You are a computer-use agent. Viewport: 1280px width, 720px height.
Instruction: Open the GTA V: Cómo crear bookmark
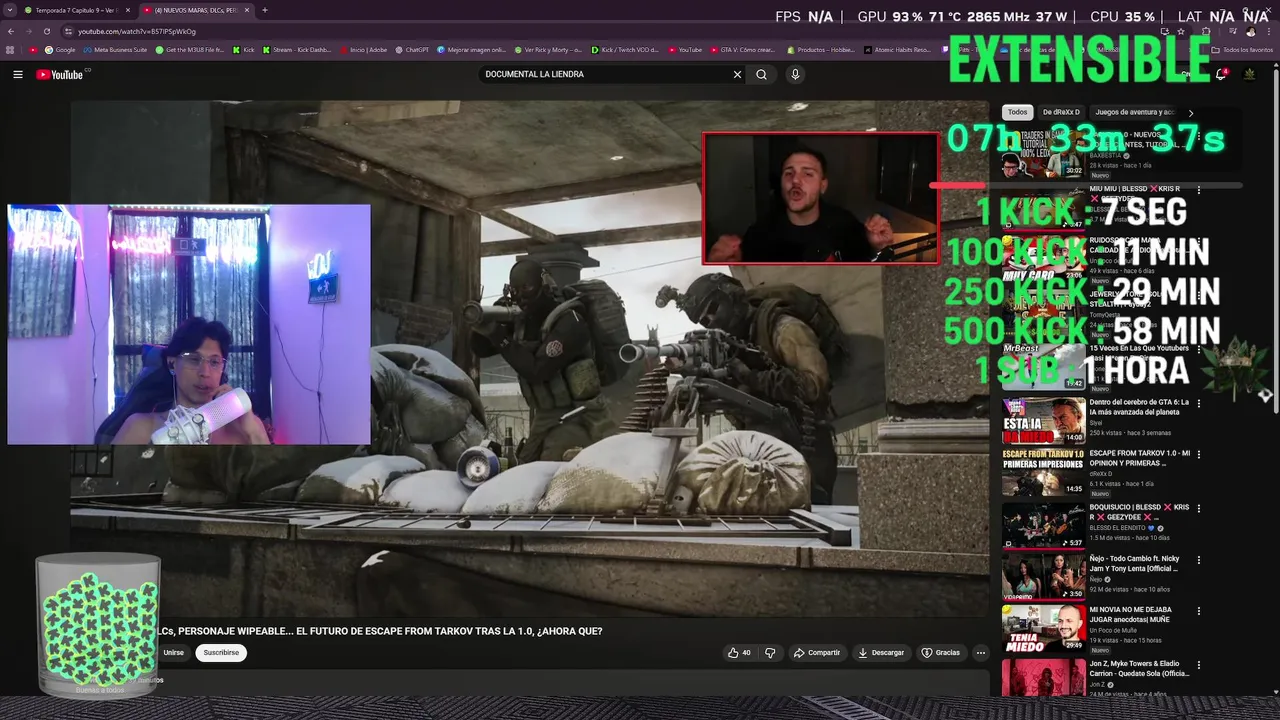click(x=743, y=49)
